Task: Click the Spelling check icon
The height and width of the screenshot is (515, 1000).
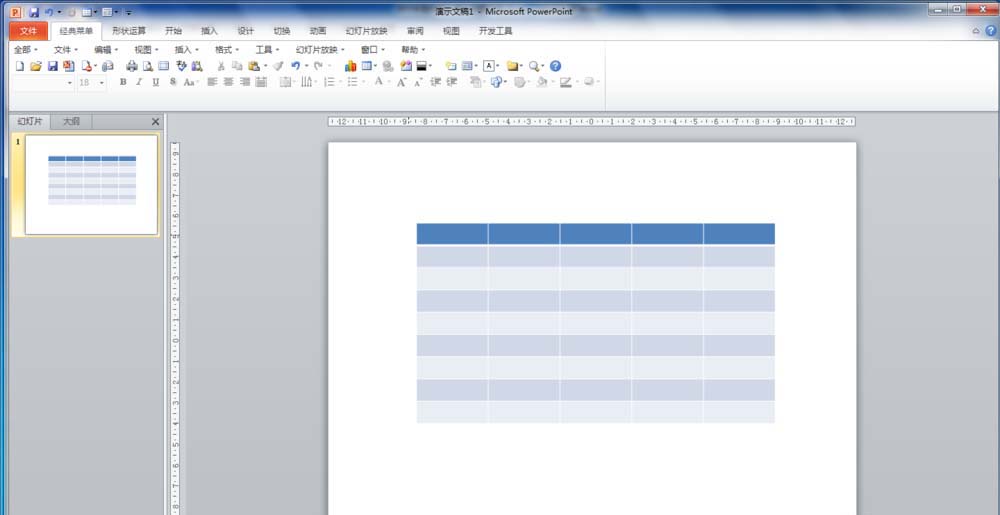Action: pyautogui.click(x=181, y=66)
